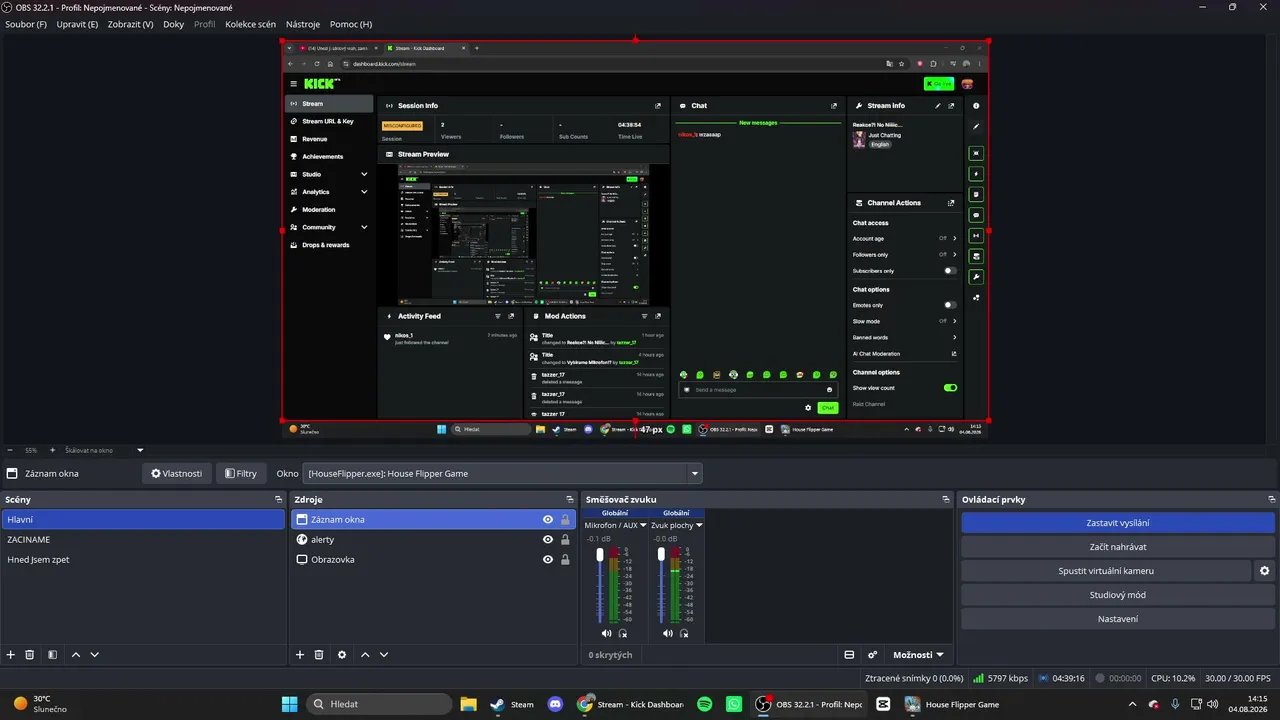Open WhatsApp from the taskbar
This screenshot has height=720, width=1280.
[x=735, y=704]
